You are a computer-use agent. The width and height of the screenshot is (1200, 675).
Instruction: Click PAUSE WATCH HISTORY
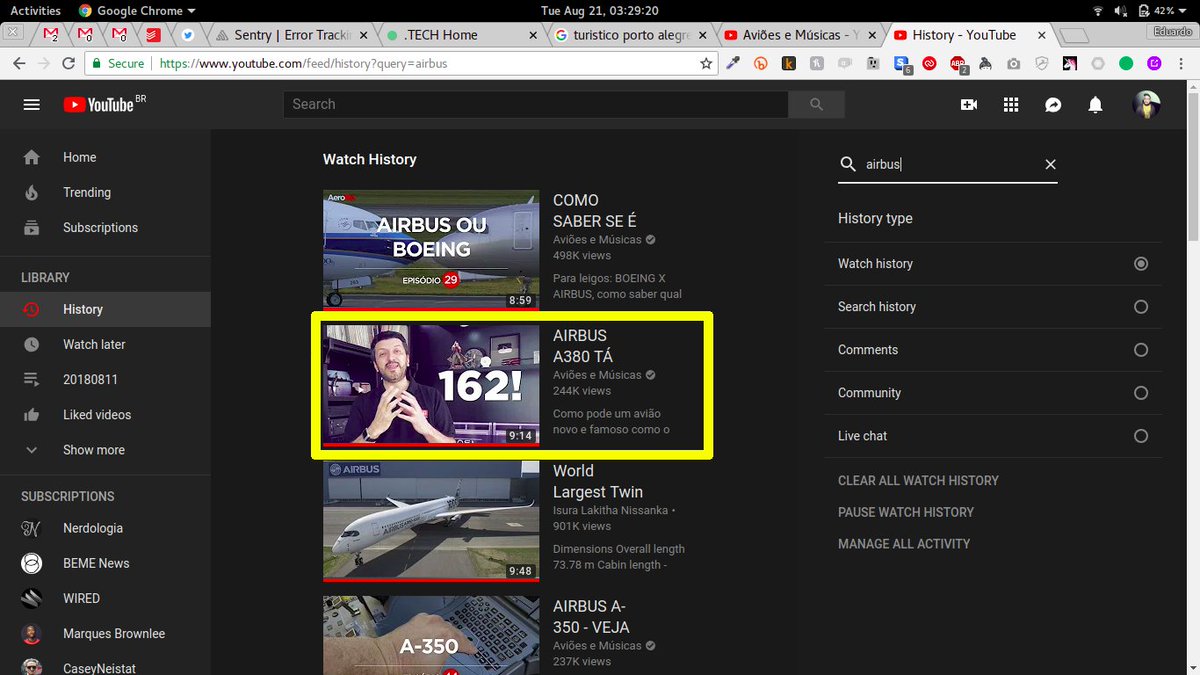tap(906, 512)
